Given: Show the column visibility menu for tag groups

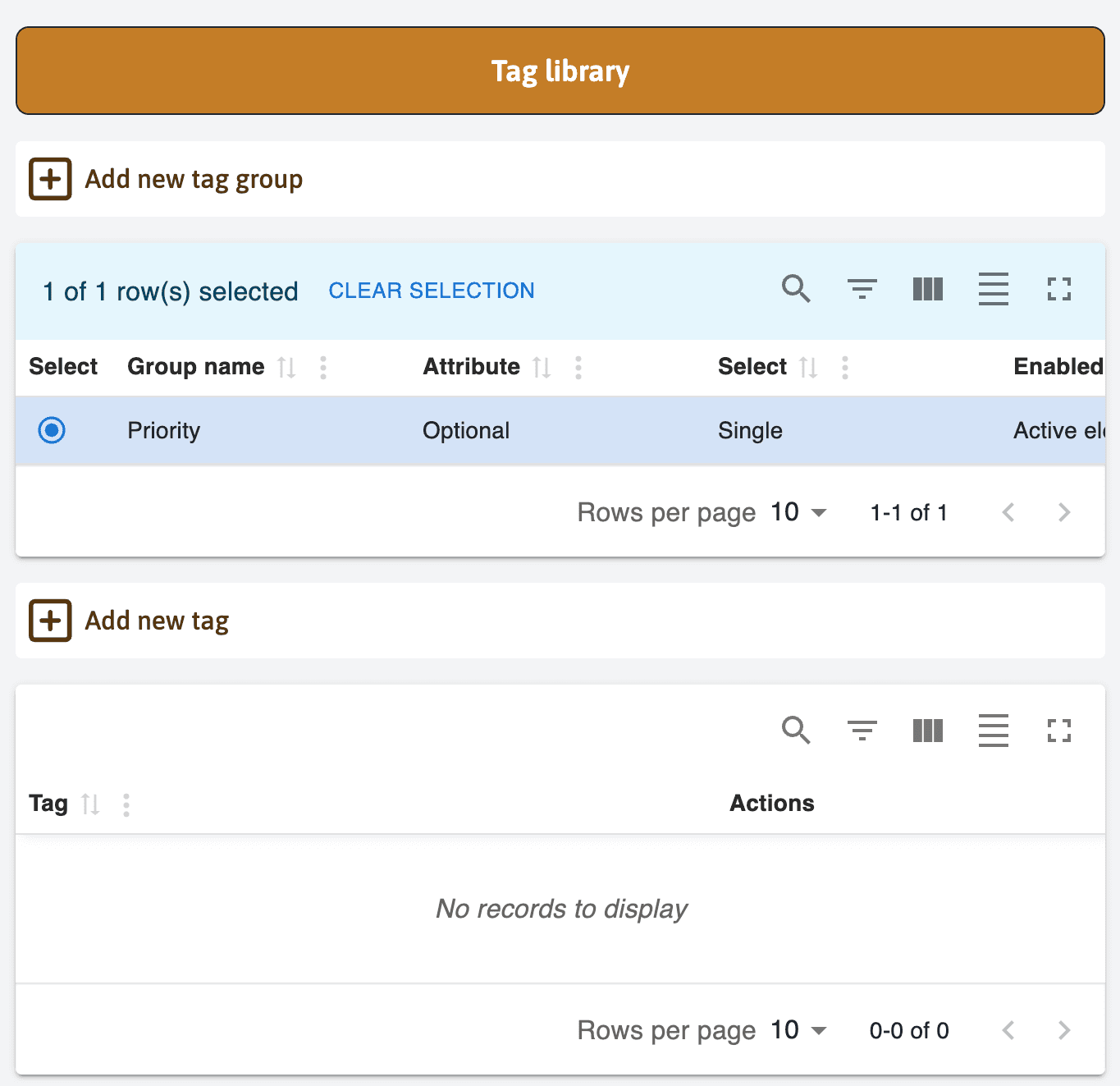Looking at the screenshot, I should [928, 290].
